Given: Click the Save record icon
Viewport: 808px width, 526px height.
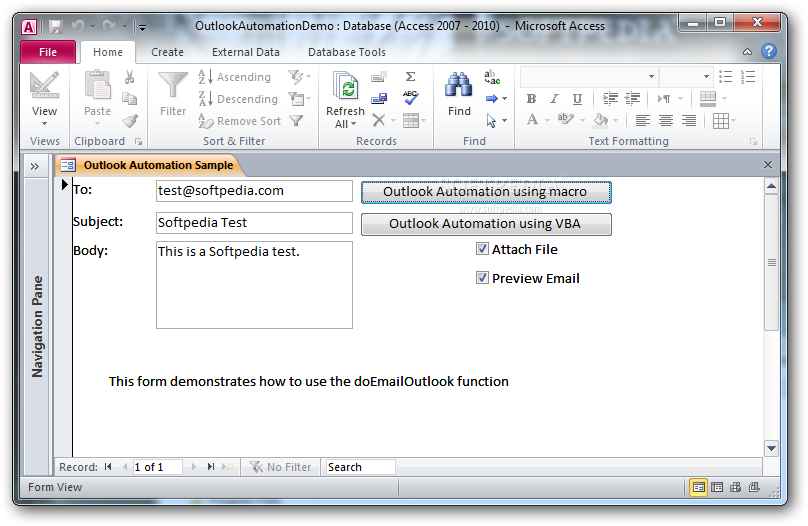Looking at the screenshot, I should pyautogui.click(x=379, y=98).
